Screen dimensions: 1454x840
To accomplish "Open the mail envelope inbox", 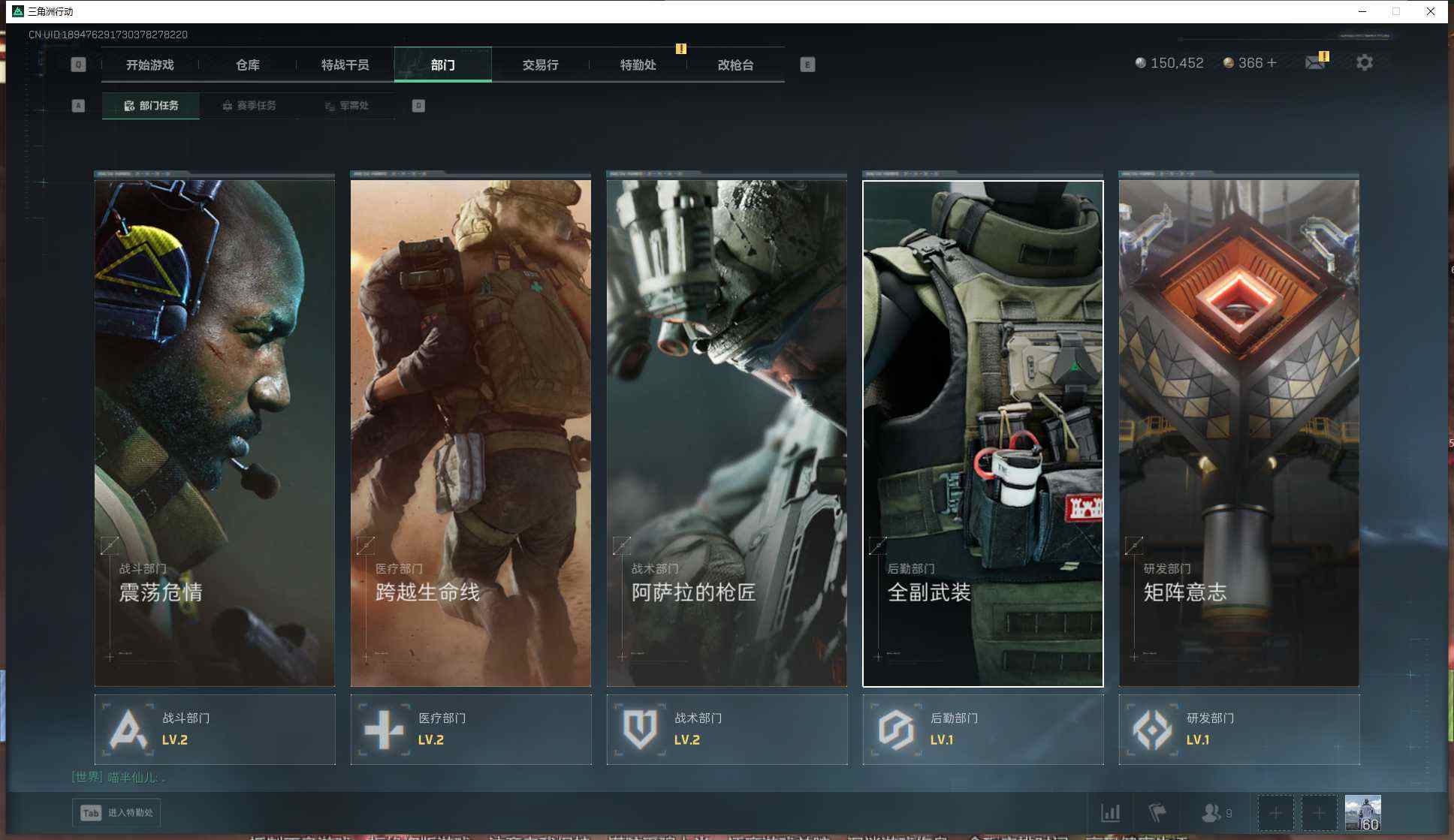I will [x=1314, y=63].
